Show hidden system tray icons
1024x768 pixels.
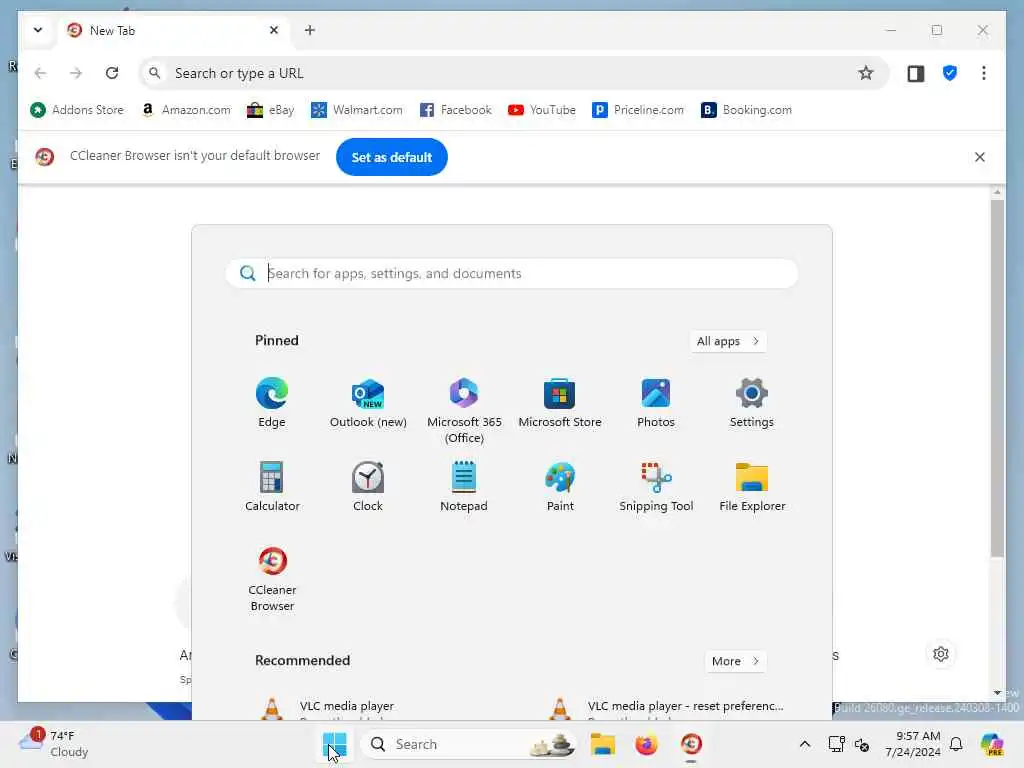point(805,744)
